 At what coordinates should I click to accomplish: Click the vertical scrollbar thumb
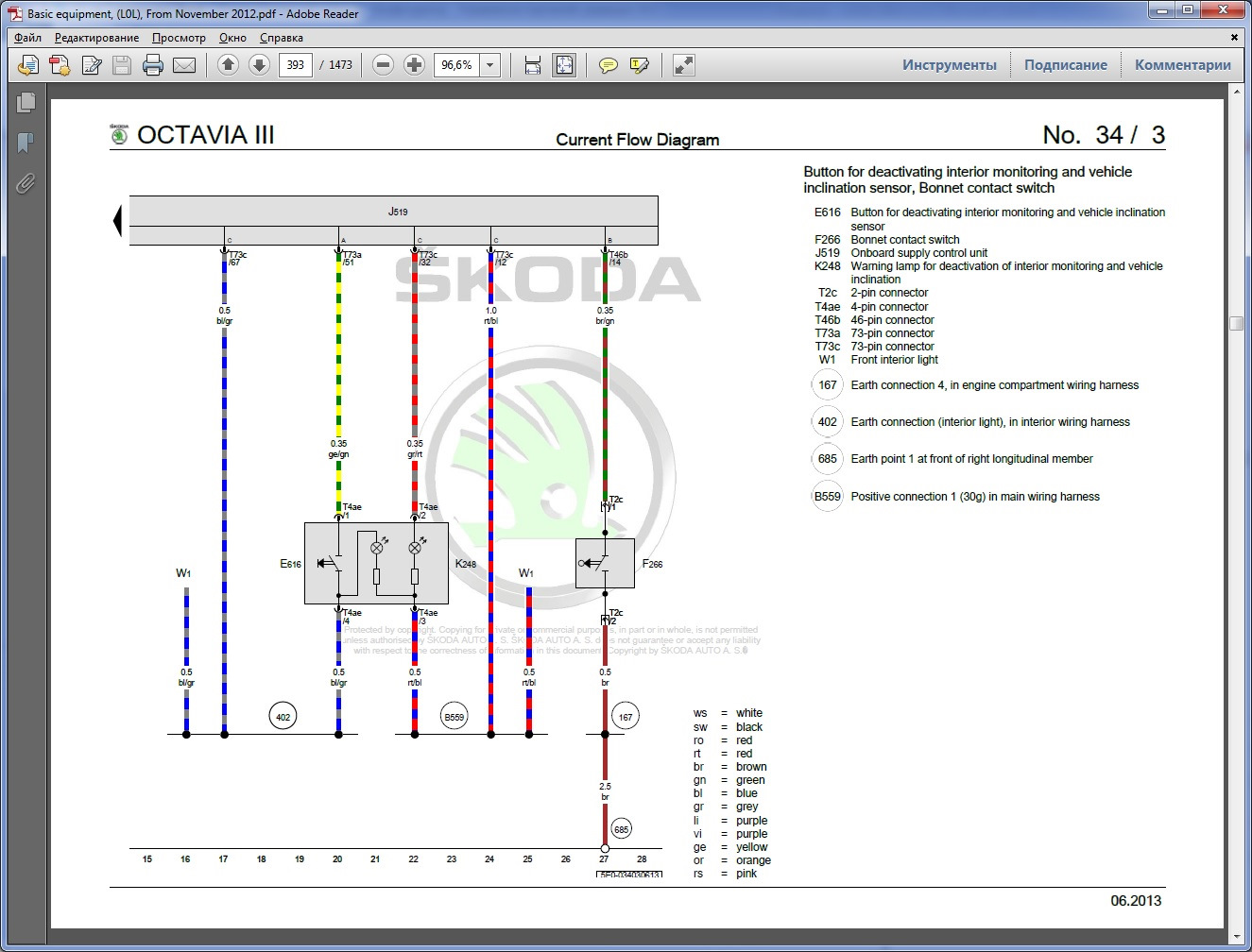coord(1236,323)
